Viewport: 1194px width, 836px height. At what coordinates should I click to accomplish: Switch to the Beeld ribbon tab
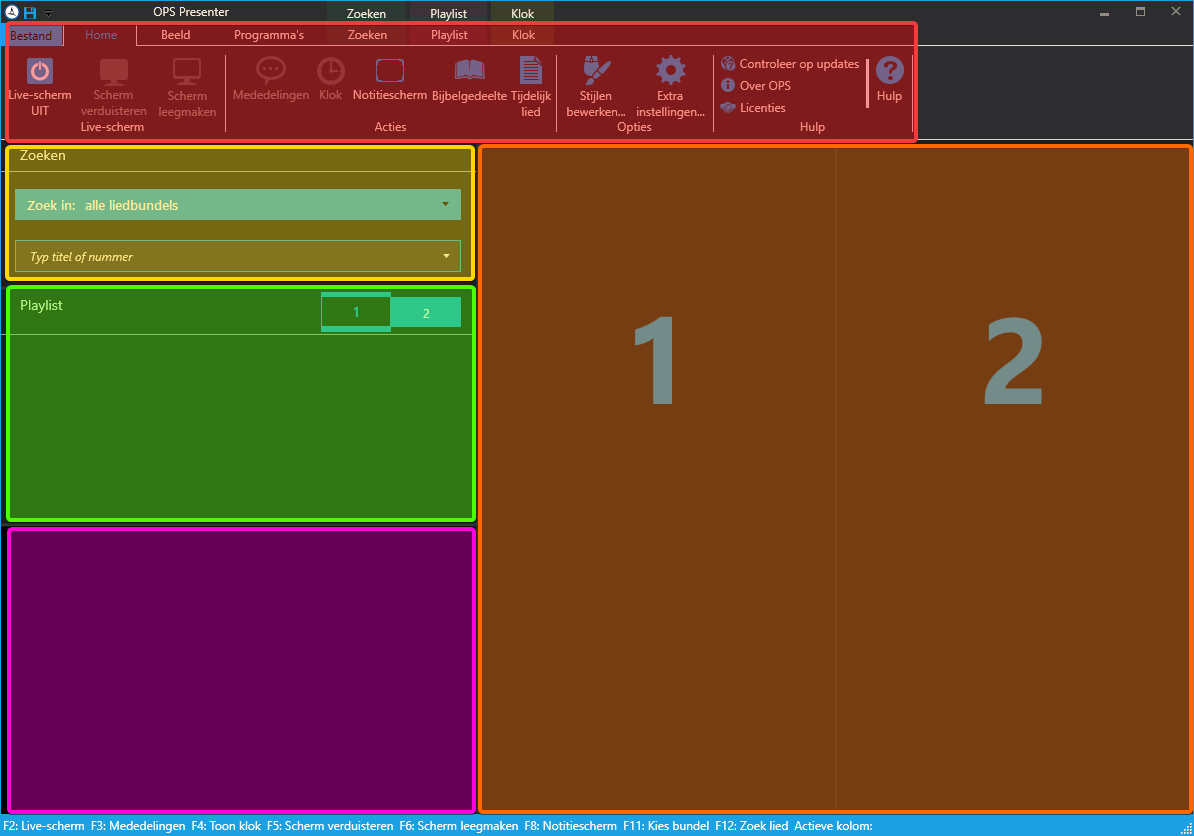click(x=176, y=35)
